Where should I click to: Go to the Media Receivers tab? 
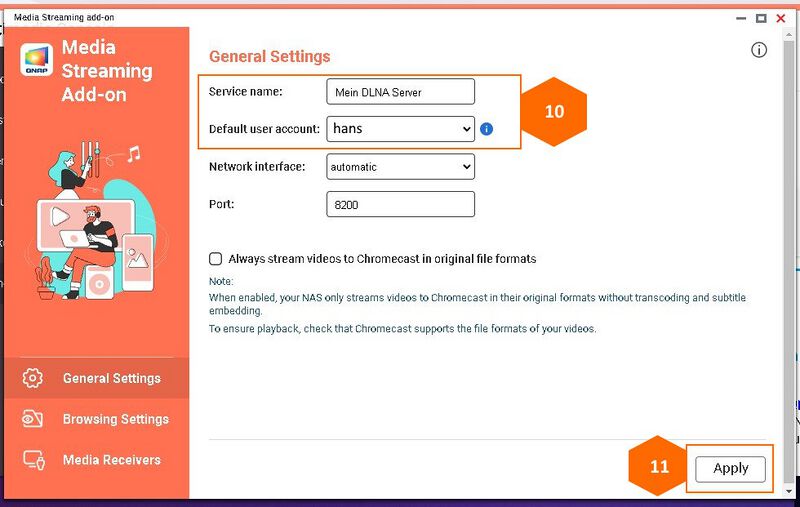point(97,460)
